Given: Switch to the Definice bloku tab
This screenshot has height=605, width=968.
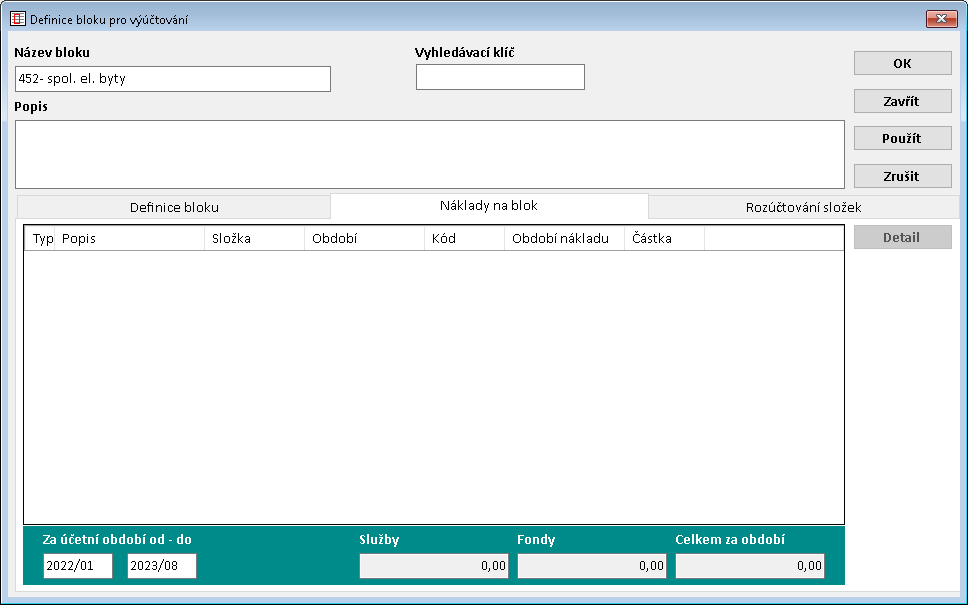Looking at the screenshot, I should point(174,207).
